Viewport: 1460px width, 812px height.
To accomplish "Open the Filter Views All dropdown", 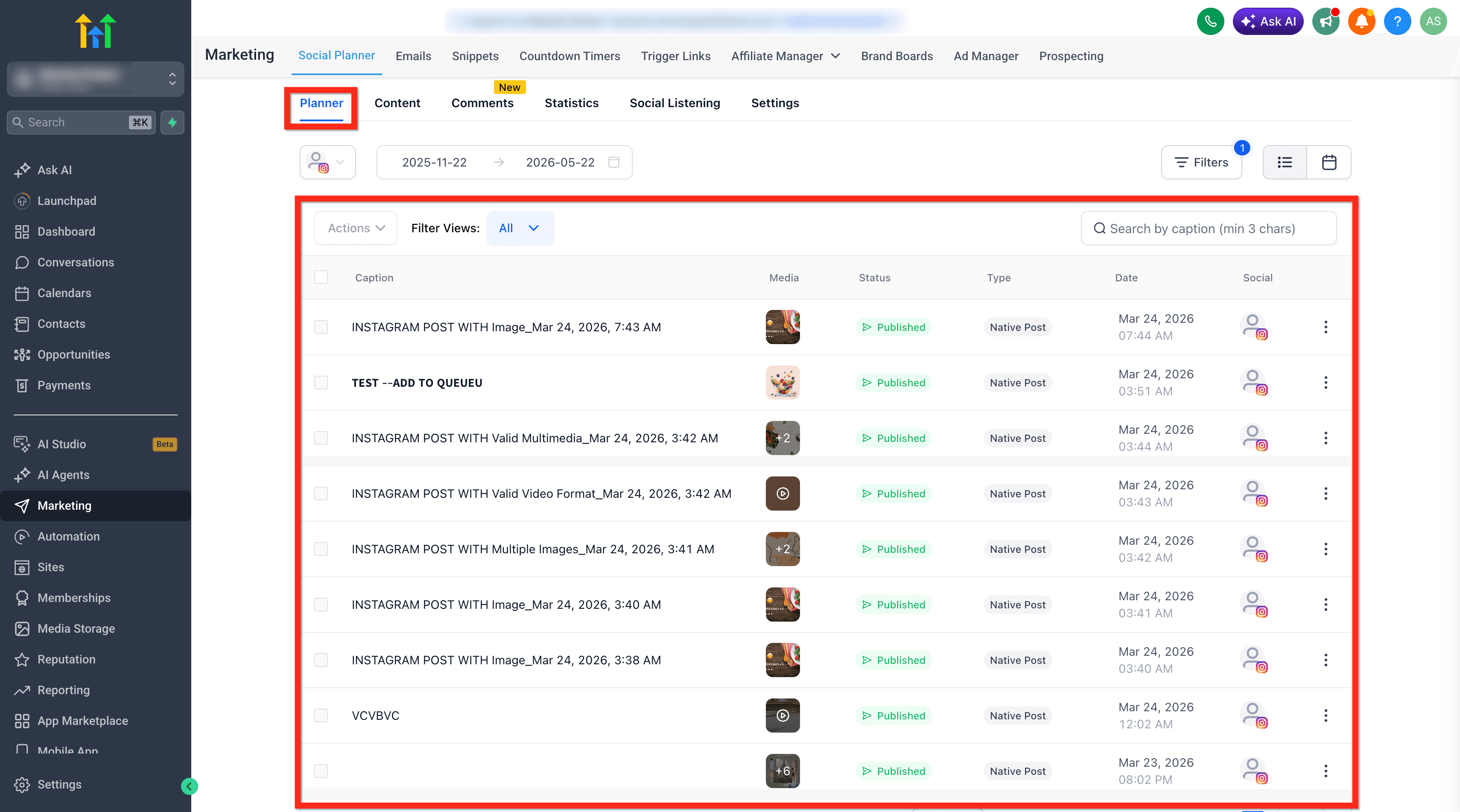I will [x=520, y=228].
